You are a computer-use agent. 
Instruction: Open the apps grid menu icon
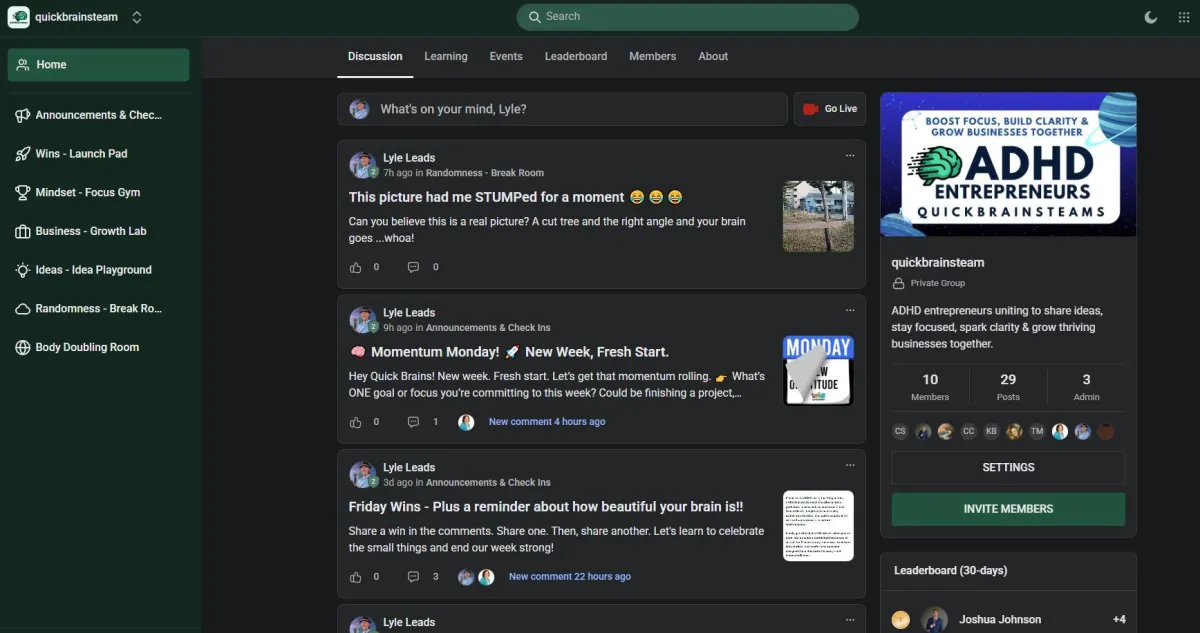pyautogui.click(x=1184, y=17)
